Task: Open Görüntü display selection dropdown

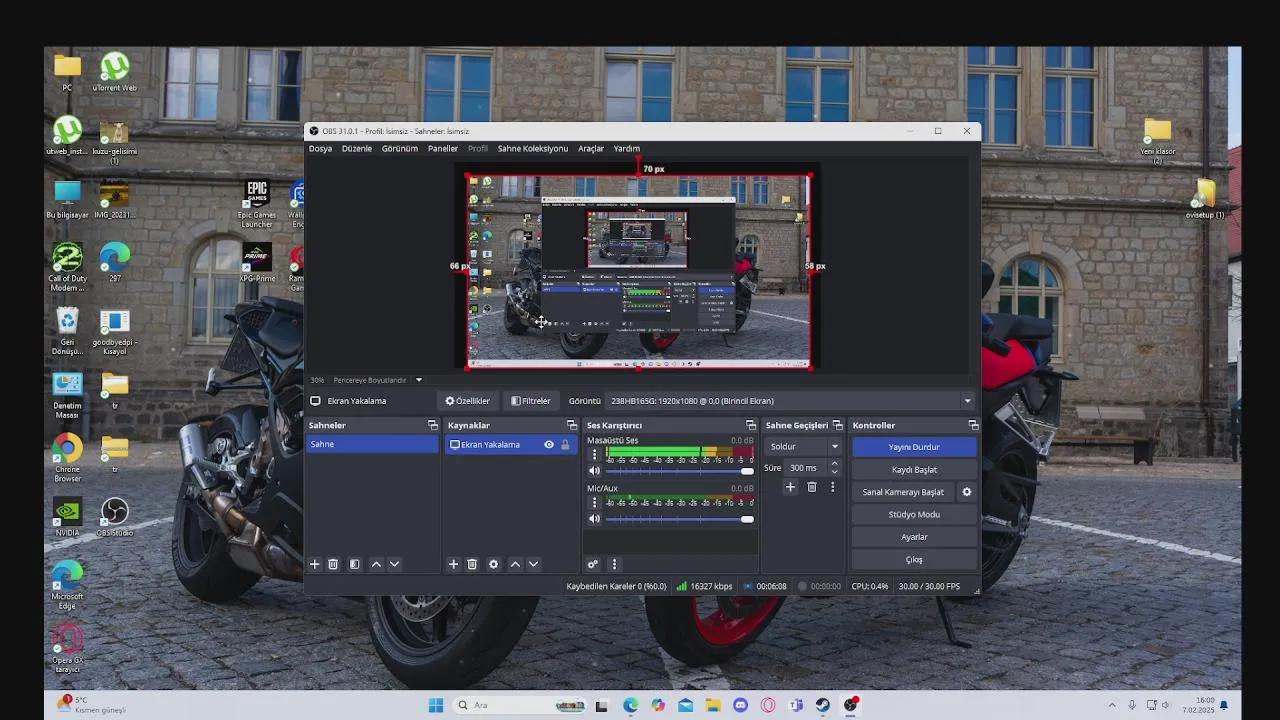Action: [790, 401]
